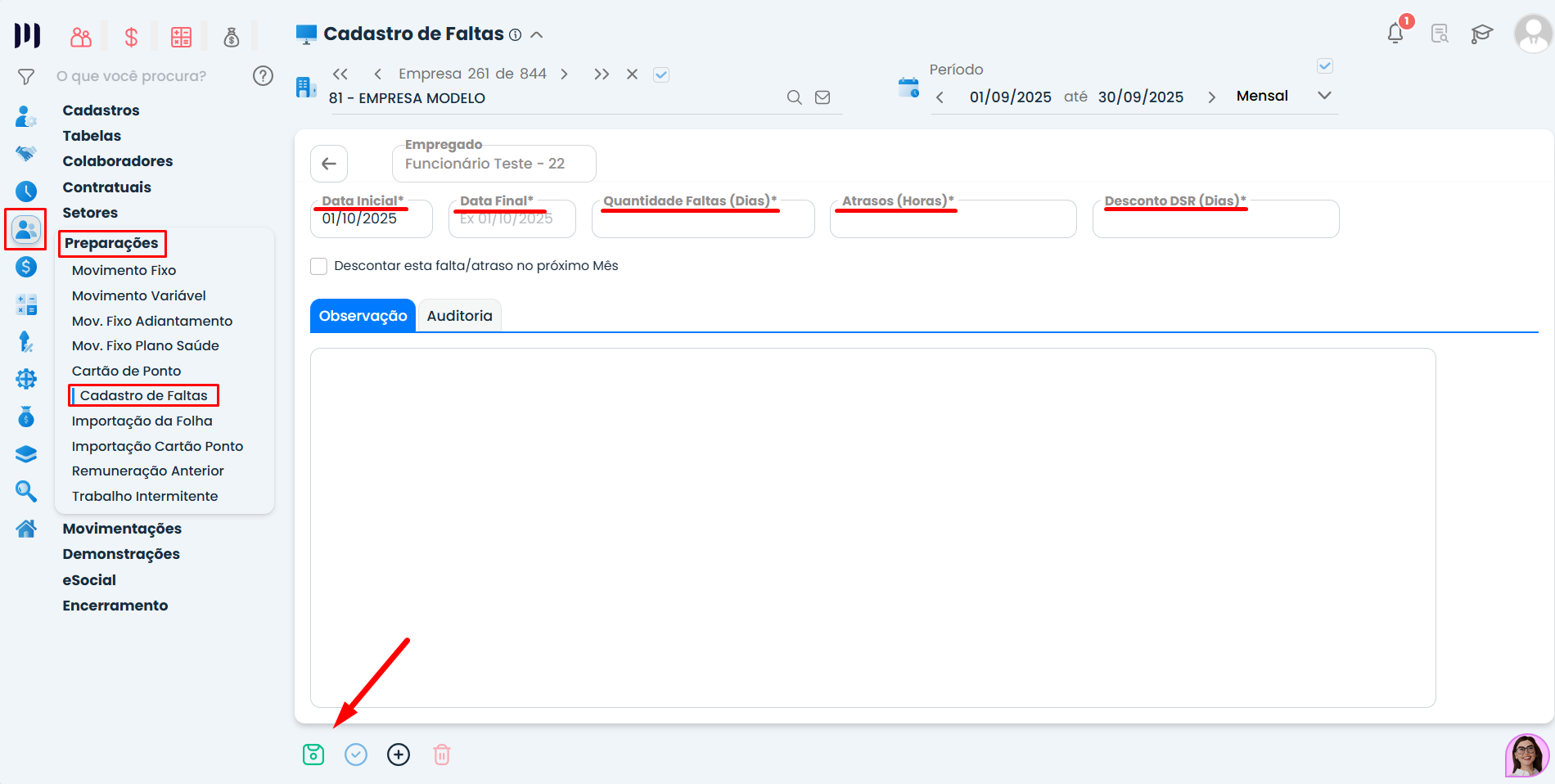
Task: Open the Encerramento menu
Action: [115, 606]
